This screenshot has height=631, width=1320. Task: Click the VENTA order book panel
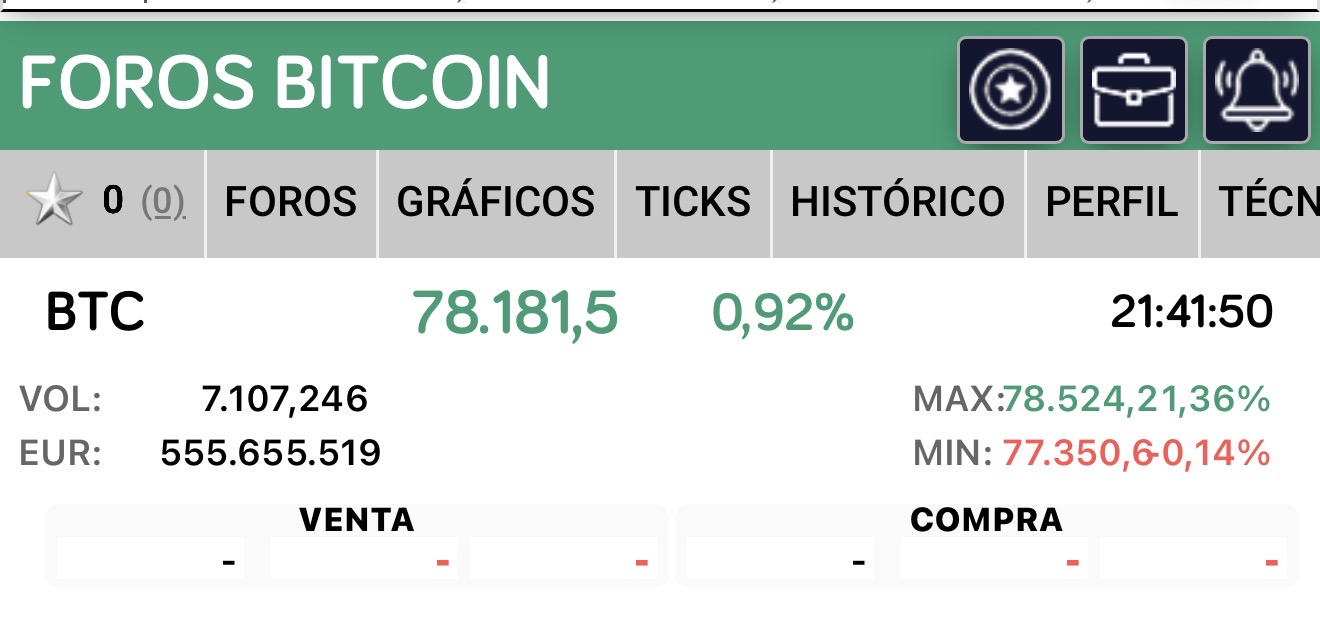tap(357, 546)
